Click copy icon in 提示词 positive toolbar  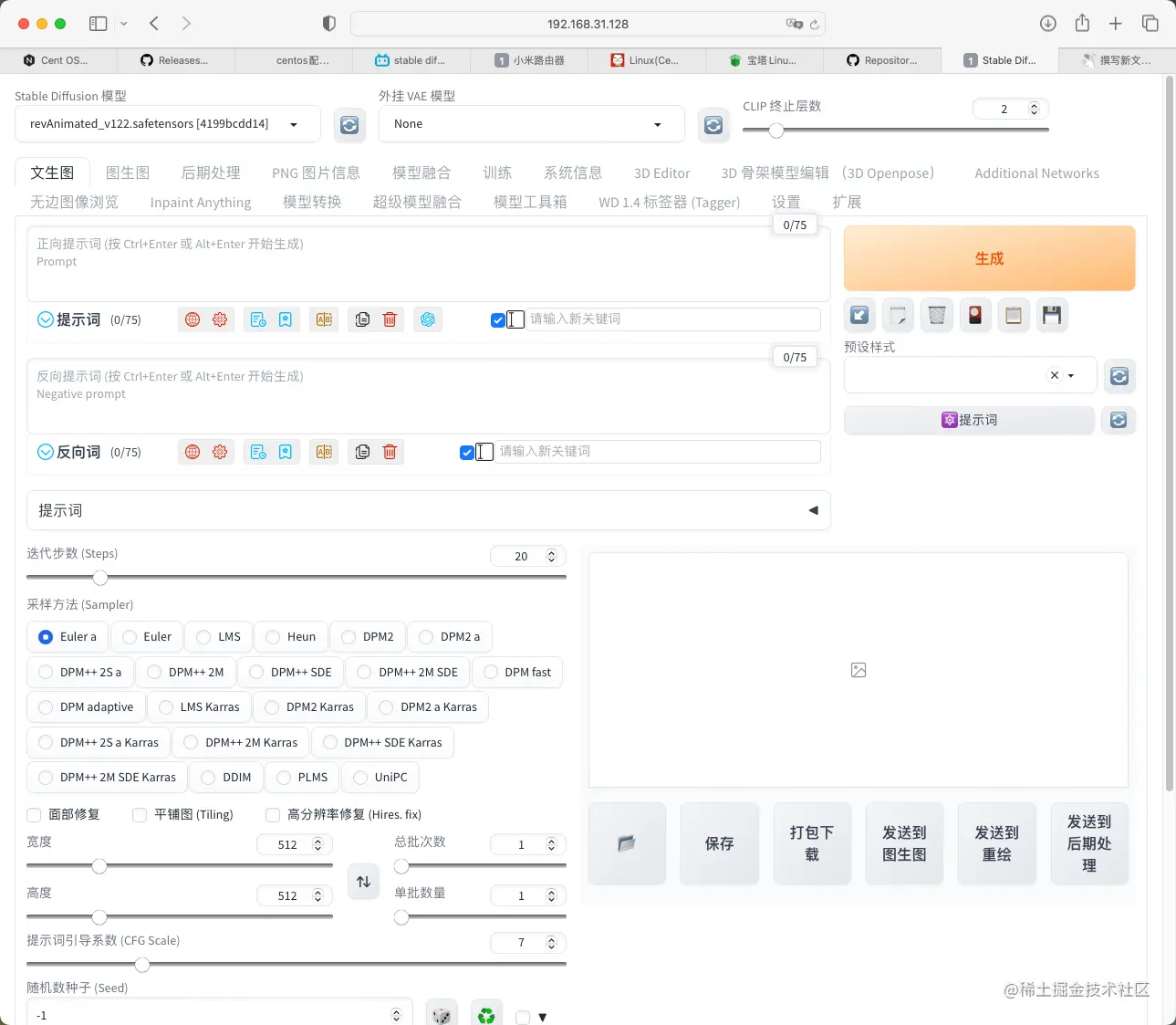pyautogui.click(x=362, y=319)
